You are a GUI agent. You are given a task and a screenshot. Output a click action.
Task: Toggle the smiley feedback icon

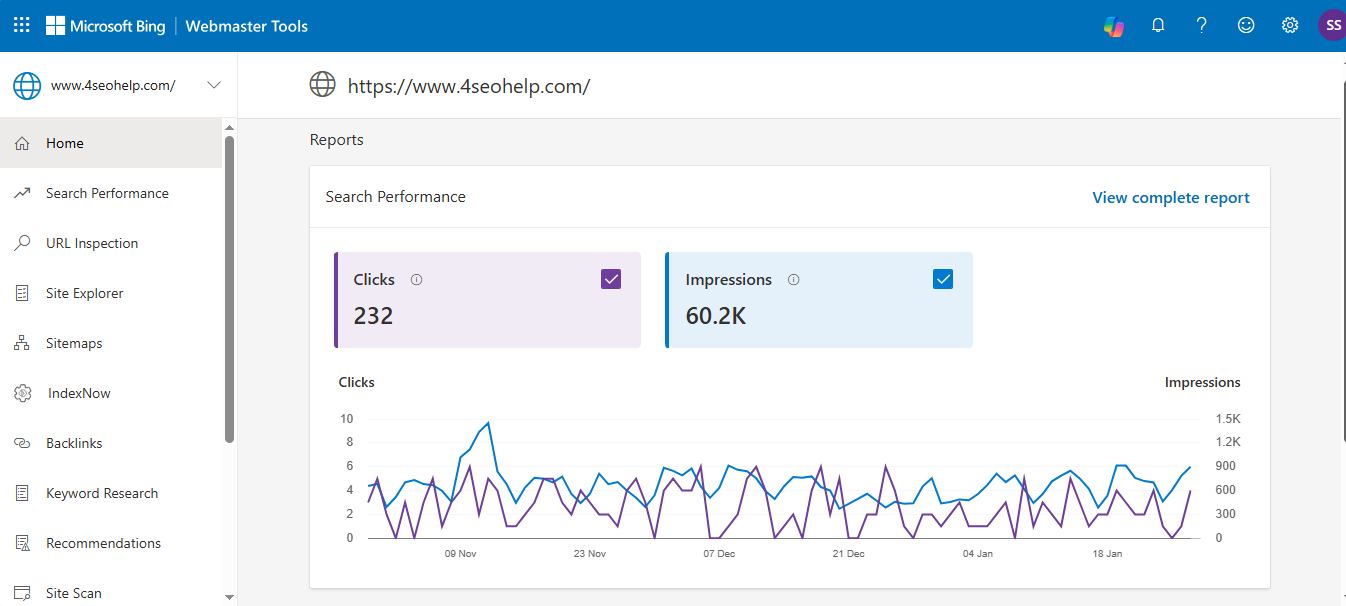click(1245, 24)
